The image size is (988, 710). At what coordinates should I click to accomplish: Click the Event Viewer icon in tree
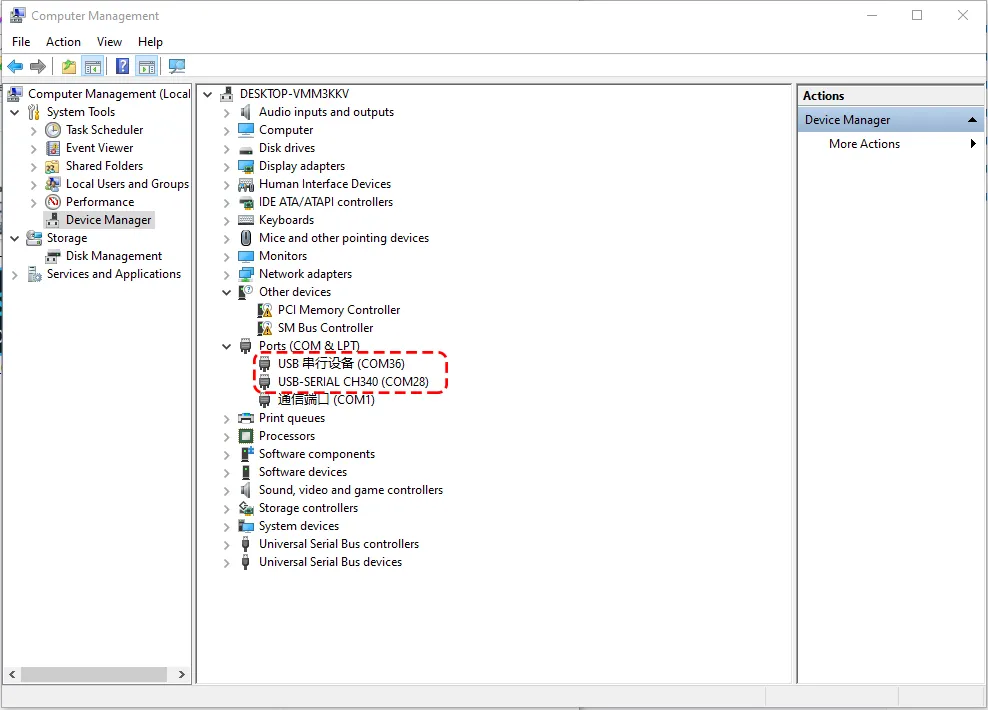[x=53, y=148]
